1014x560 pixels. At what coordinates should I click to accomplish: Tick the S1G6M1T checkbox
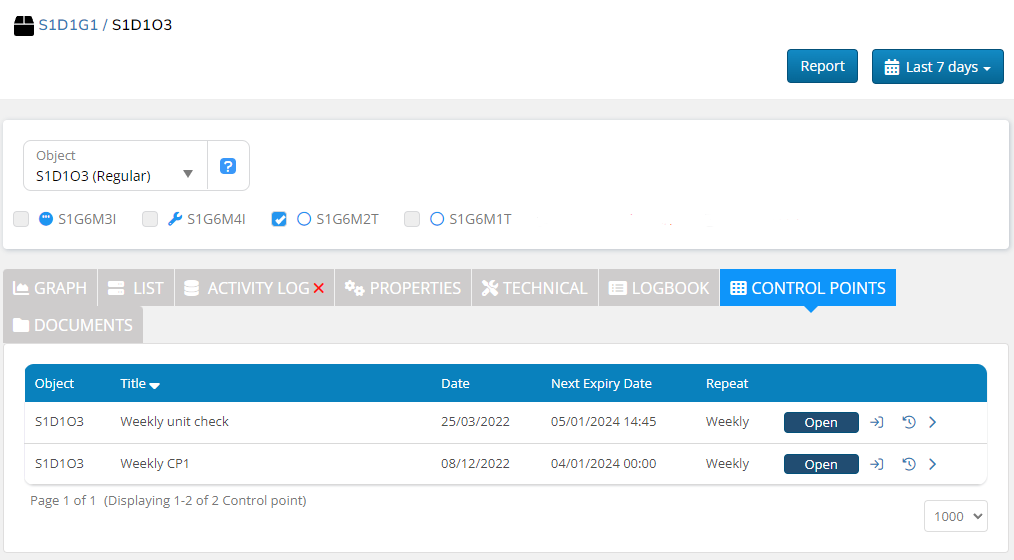412,219
